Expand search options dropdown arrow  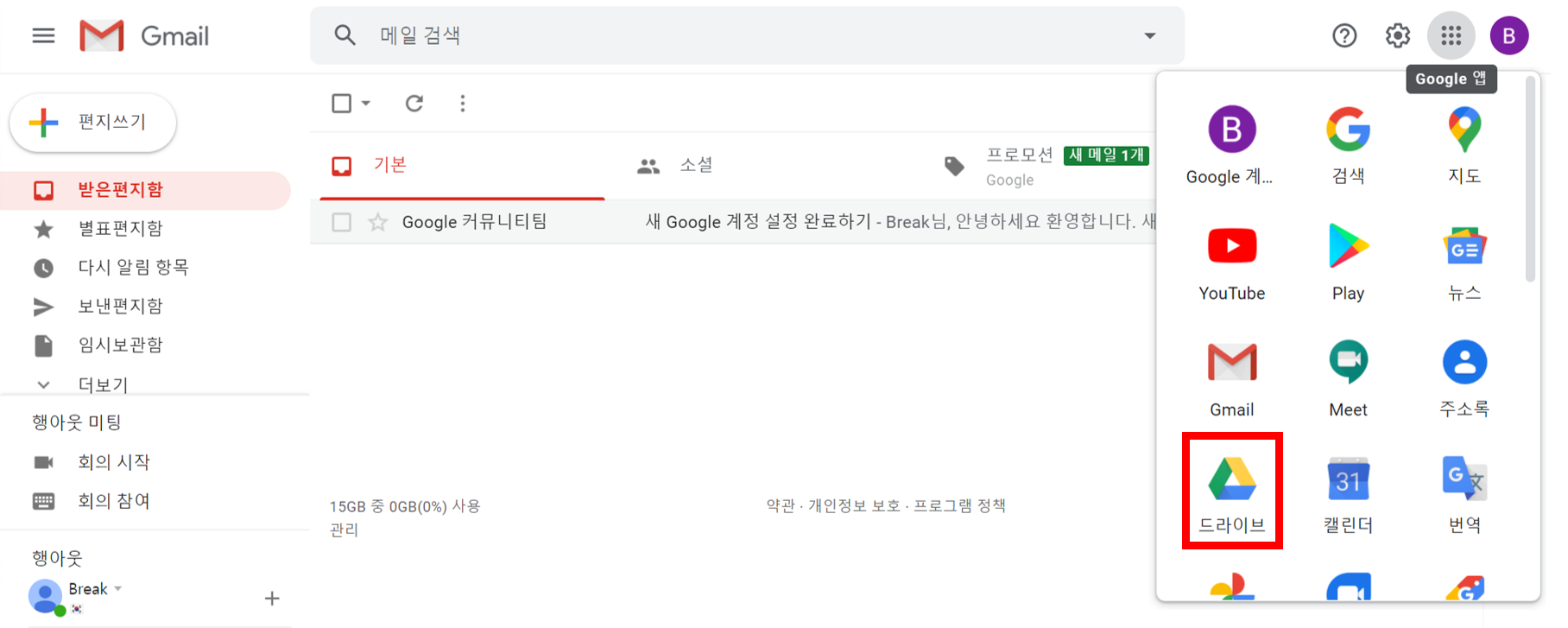[x=1150, y=35]
